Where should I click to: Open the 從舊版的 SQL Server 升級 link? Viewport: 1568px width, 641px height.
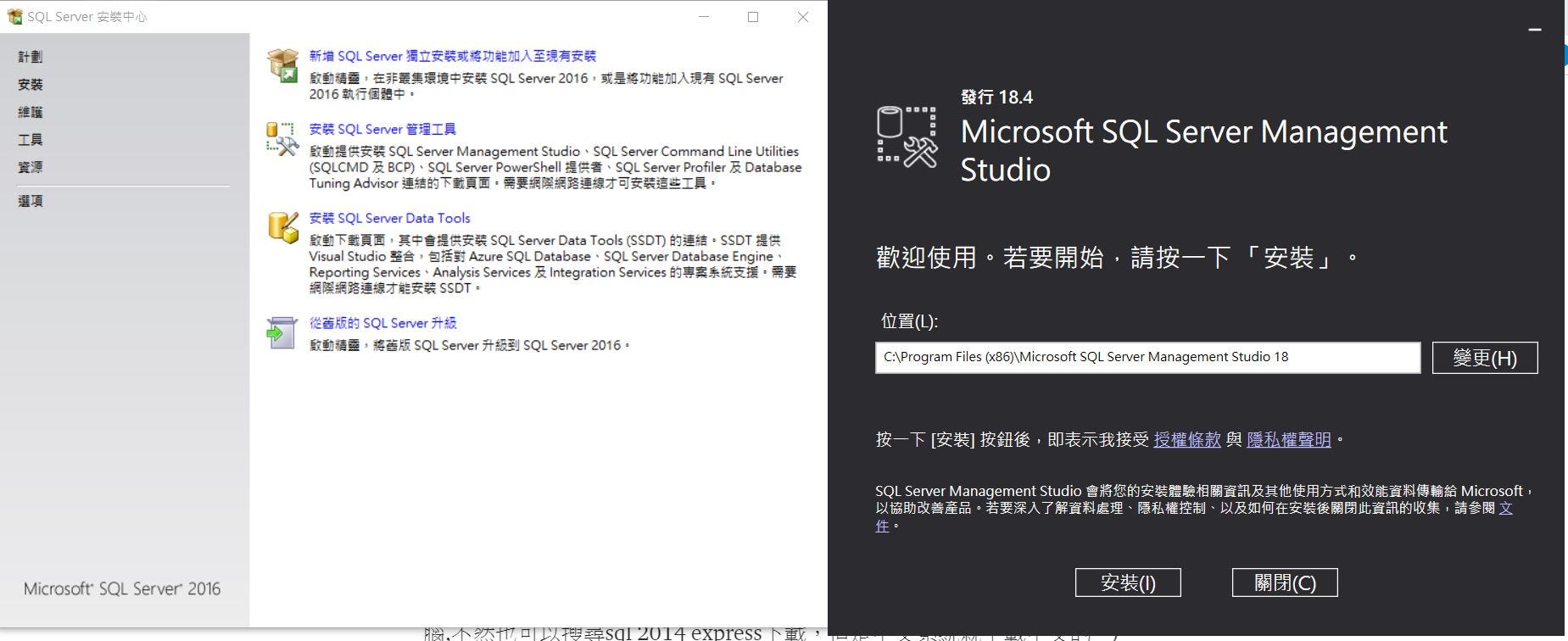click(x=382, y=323)
